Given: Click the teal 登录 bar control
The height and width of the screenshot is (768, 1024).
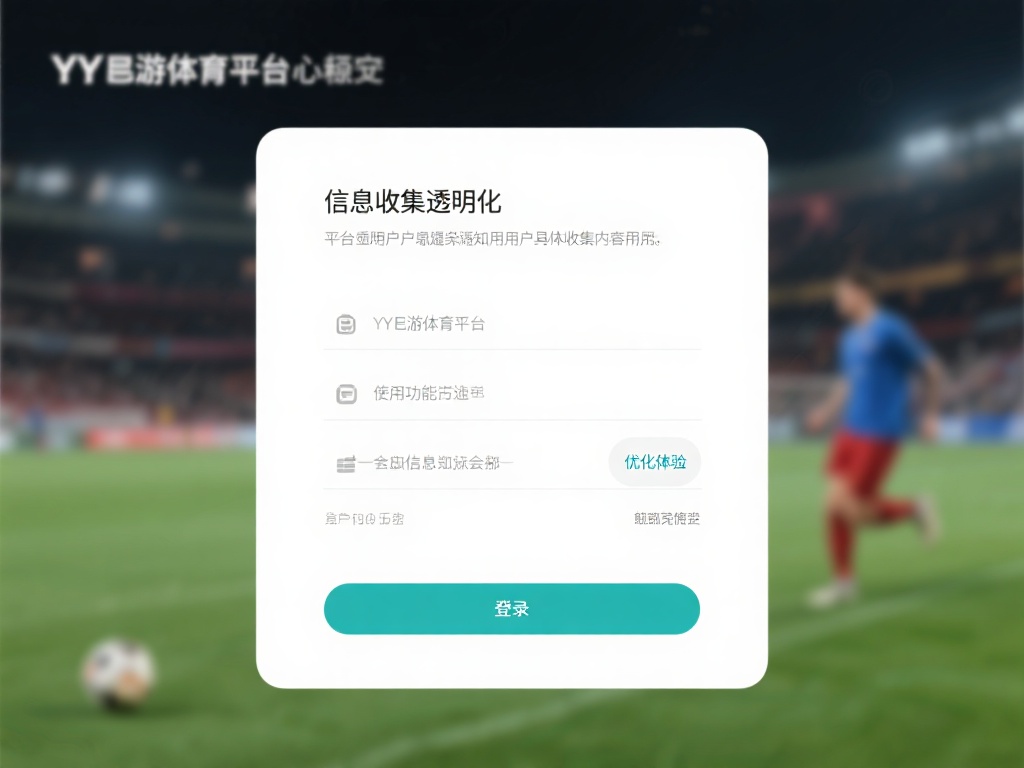Looking at the screenshot, I should pyautogui.click(x=511, y=608).
